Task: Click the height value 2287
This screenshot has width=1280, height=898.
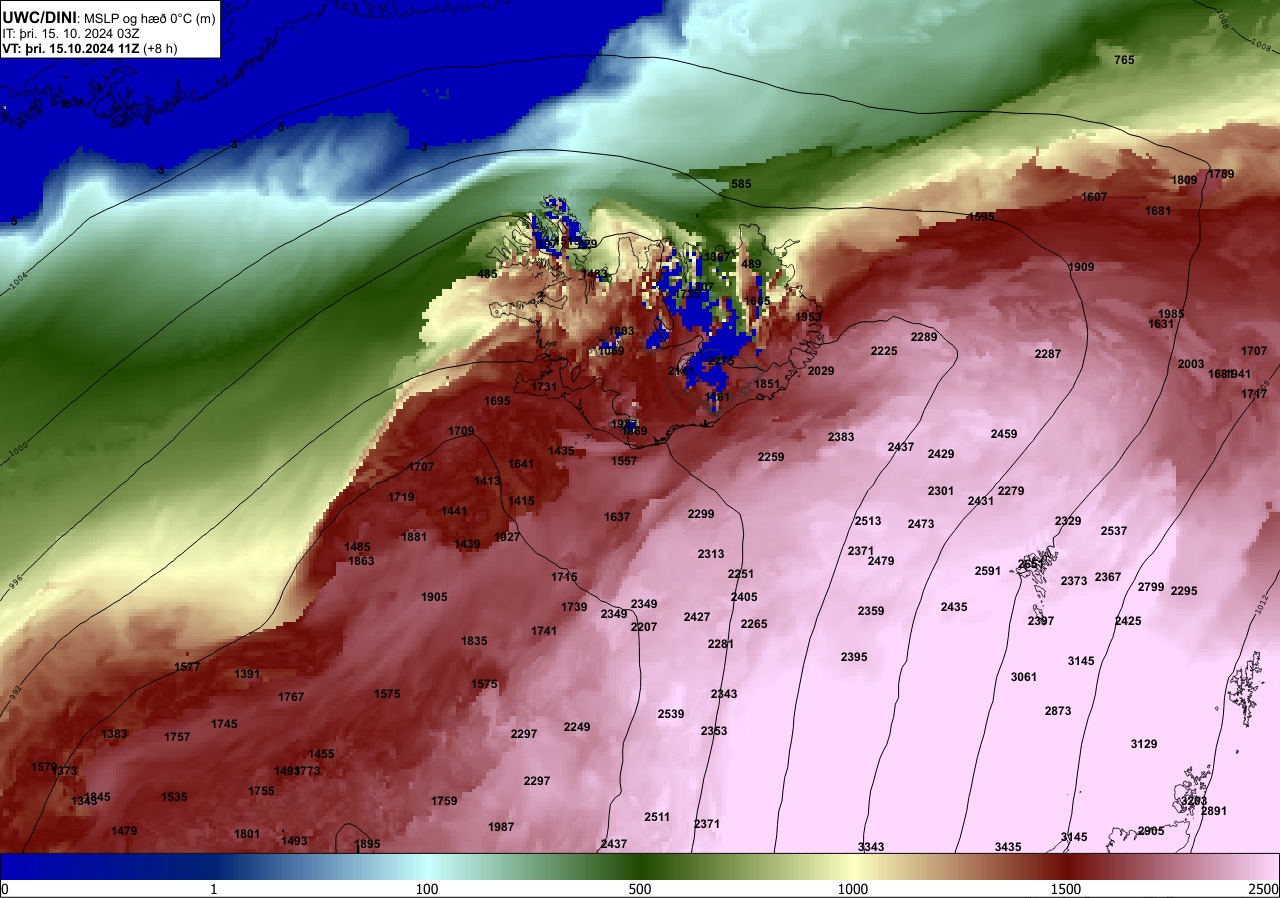Action: point(1047,354)
